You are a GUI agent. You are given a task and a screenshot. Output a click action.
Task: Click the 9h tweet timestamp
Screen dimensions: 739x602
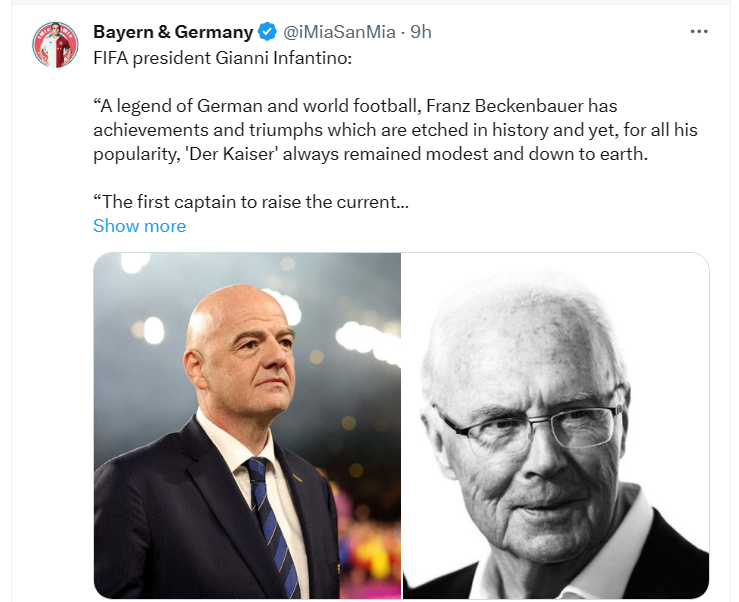421,32
